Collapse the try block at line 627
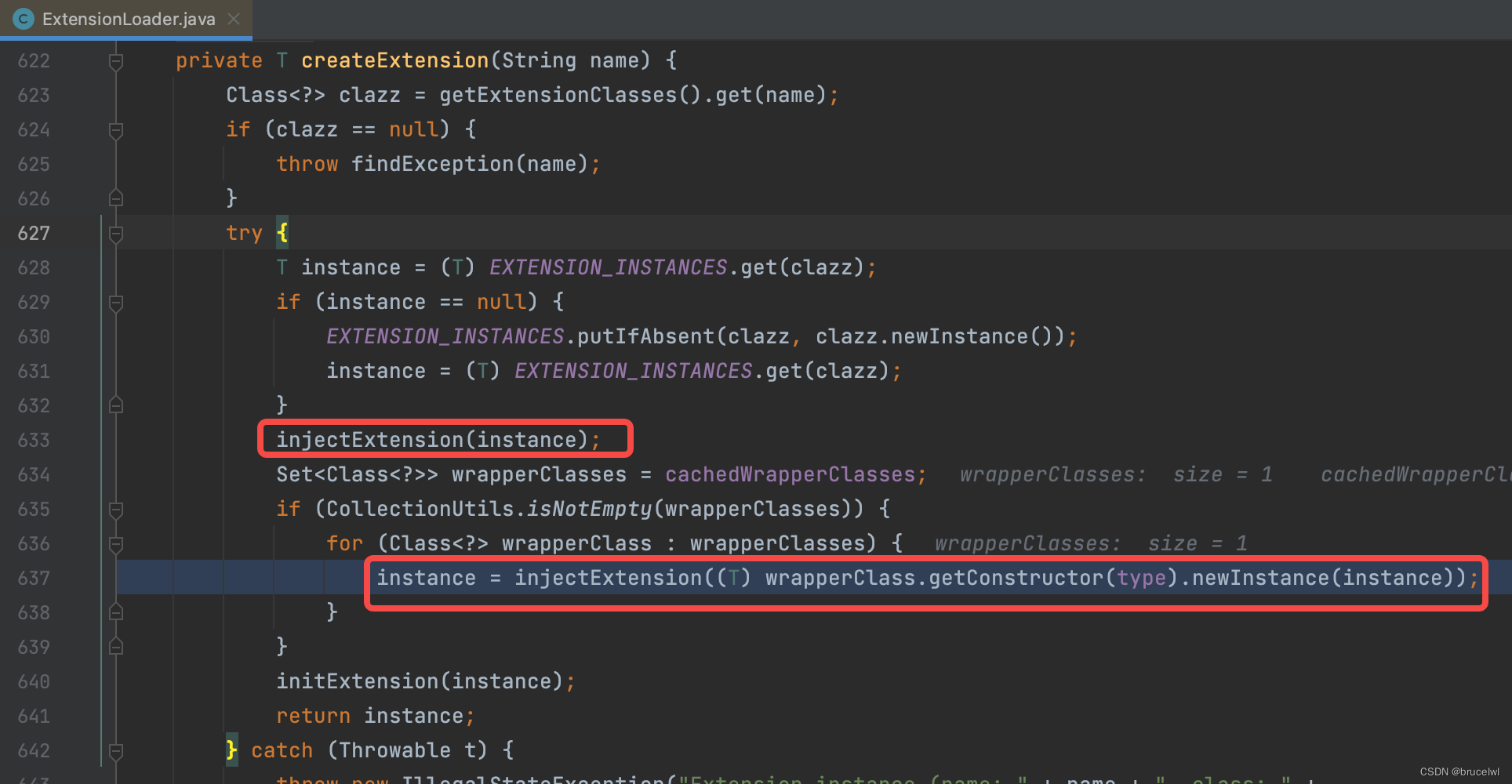Viewport: 1512px width, 784px height. [x=116, y=234]
